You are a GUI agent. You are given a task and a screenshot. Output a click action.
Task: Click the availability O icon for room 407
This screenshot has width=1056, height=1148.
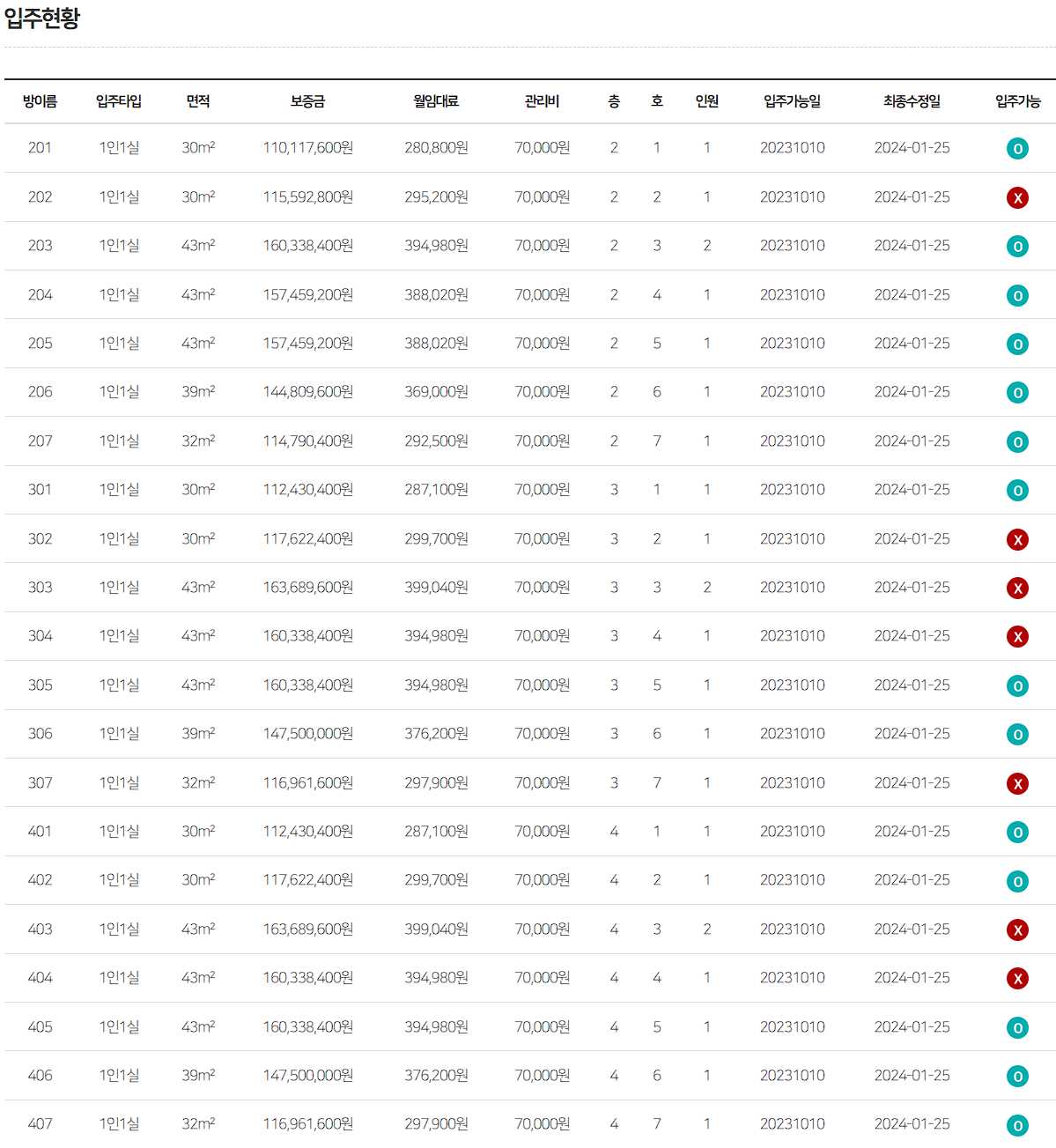[1017, 1125]
